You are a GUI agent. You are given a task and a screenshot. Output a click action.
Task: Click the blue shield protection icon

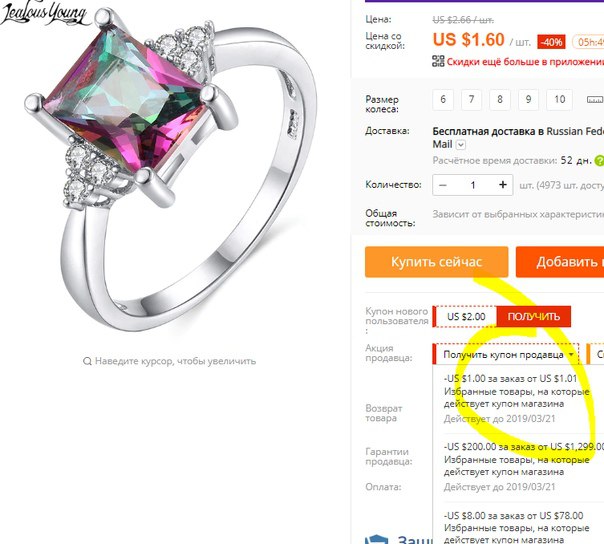coord(376,539)
